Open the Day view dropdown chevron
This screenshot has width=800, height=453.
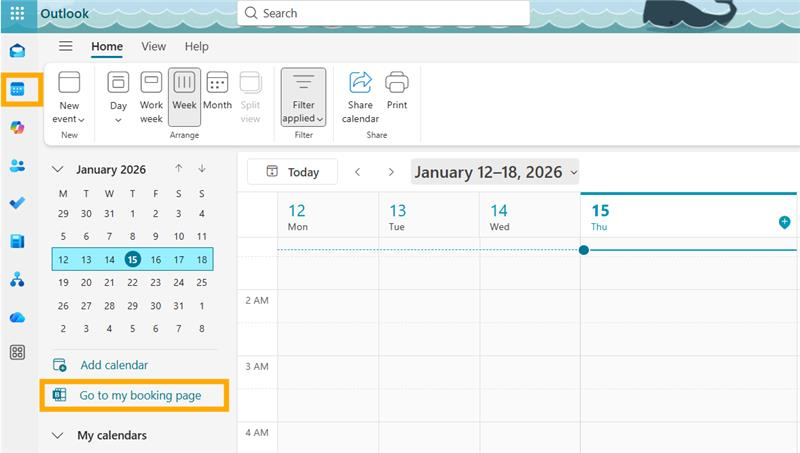118,120
